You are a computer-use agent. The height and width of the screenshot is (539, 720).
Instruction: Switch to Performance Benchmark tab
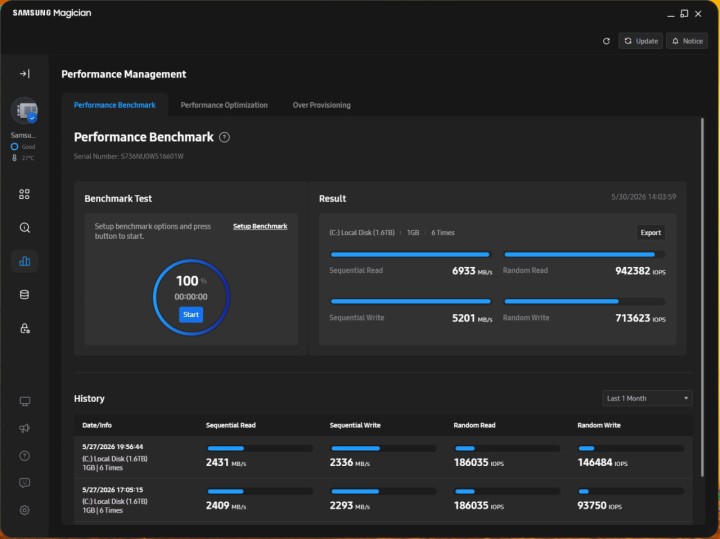[x=115, y=105]
